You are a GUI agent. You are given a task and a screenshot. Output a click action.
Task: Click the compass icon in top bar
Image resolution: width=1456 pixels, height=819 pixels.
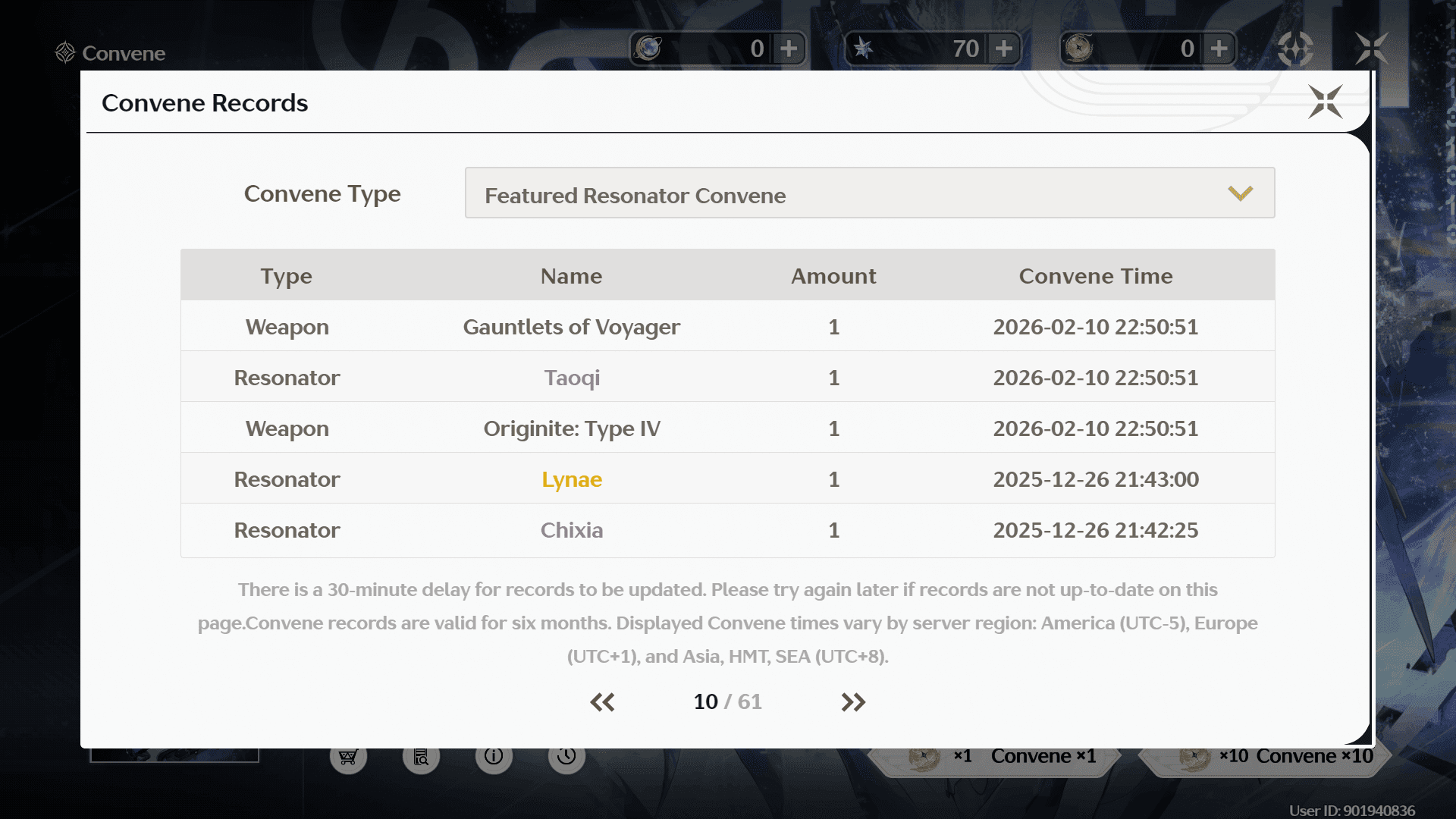(1295, 49)
